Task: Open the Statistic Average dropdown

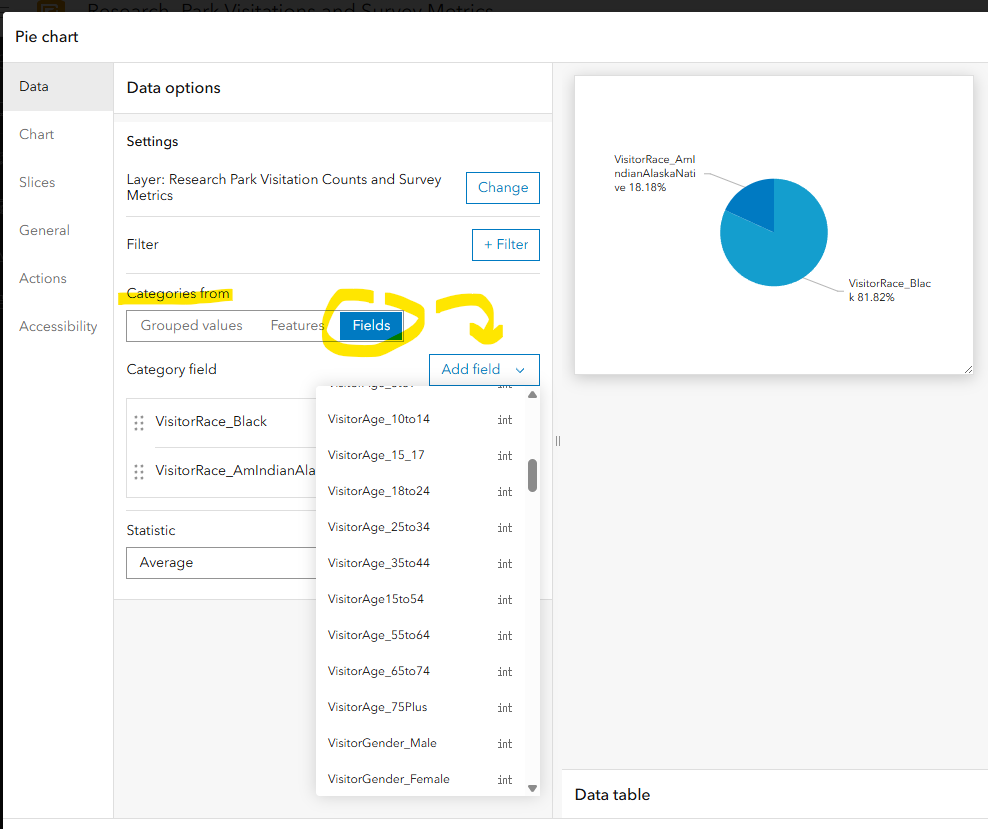Action: 221,563
